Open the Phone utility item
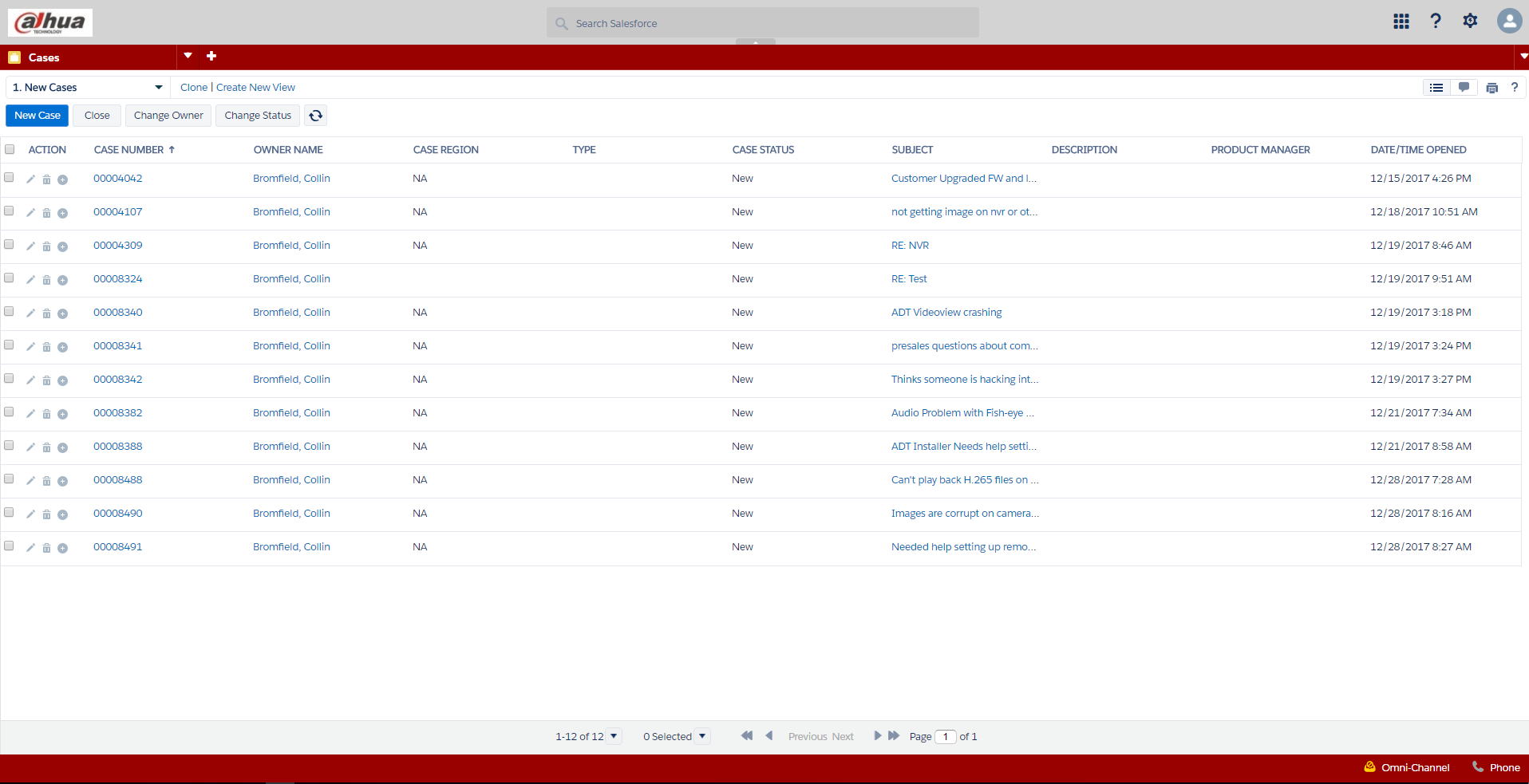1529x784 pixels. [x=1496, y=767]
